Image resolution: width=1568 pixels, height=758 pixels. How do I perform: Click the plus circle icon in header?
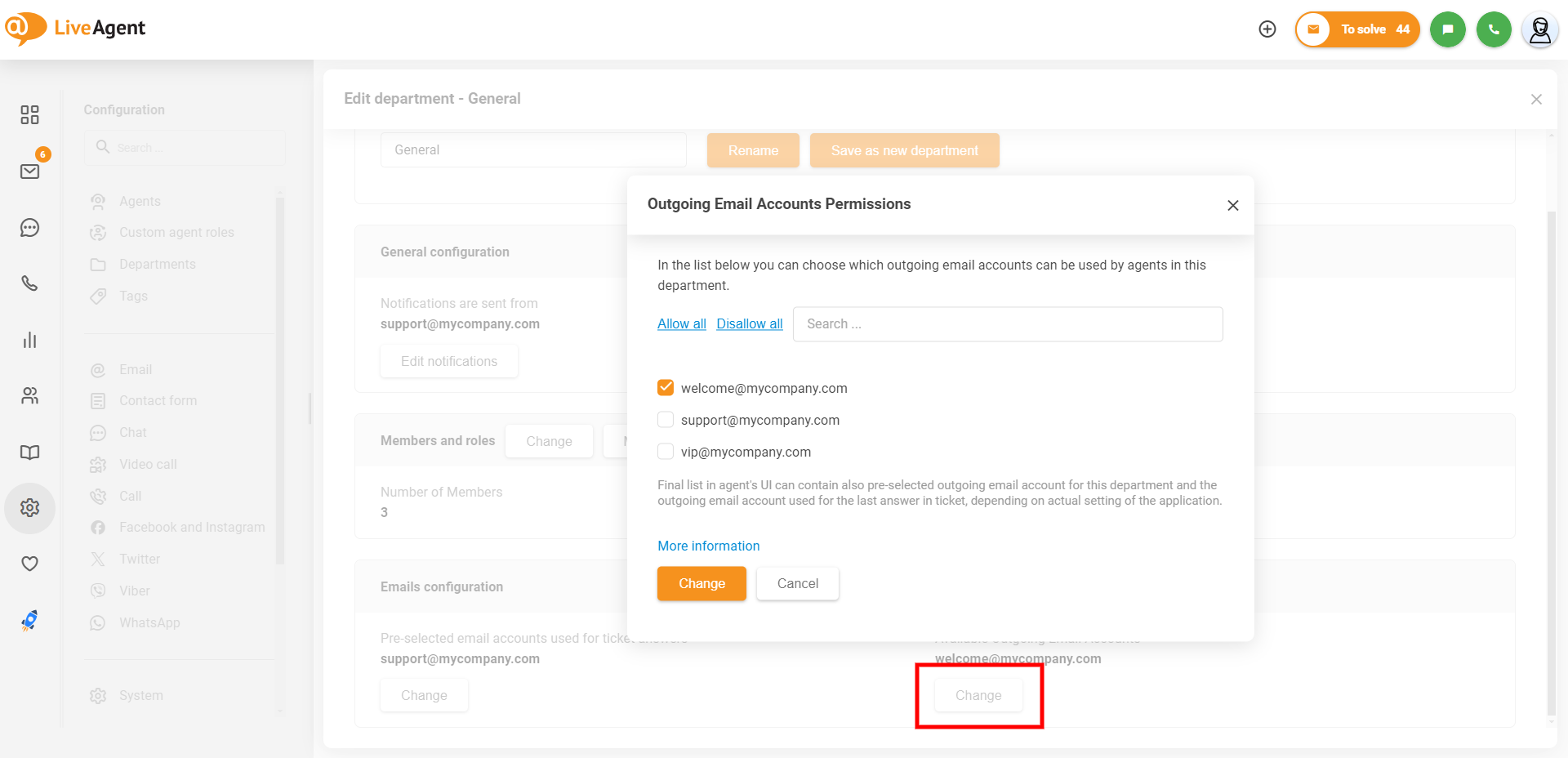(1267, 29)
